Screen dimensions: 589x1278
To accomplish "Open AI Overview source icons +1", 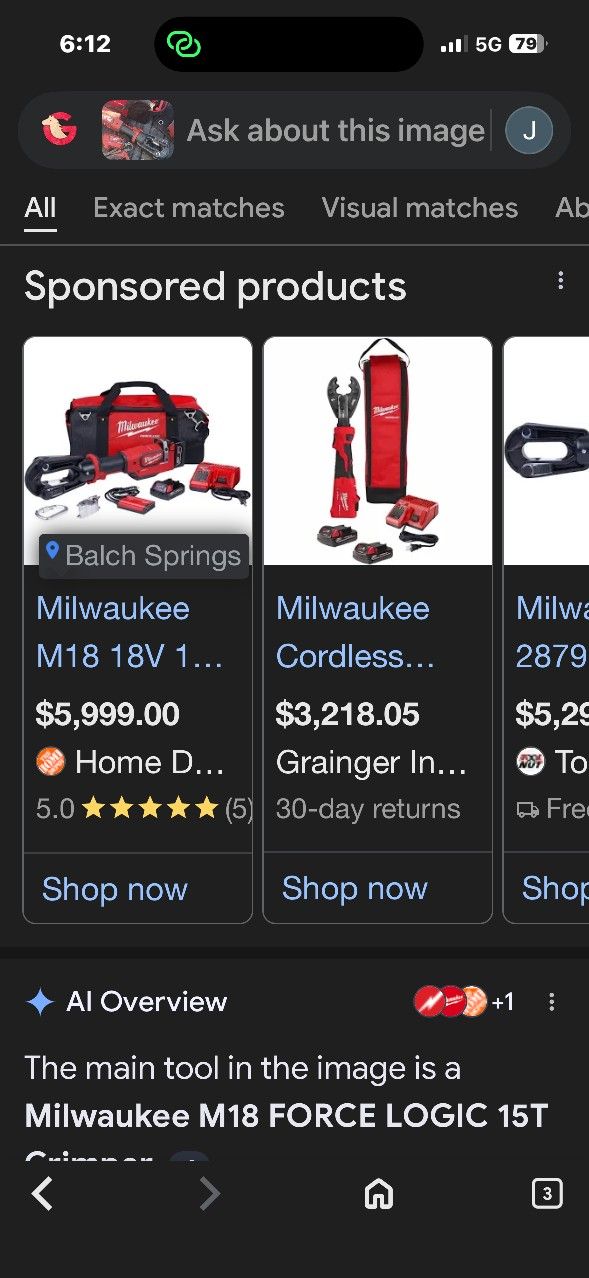I will coord(465,1001).
